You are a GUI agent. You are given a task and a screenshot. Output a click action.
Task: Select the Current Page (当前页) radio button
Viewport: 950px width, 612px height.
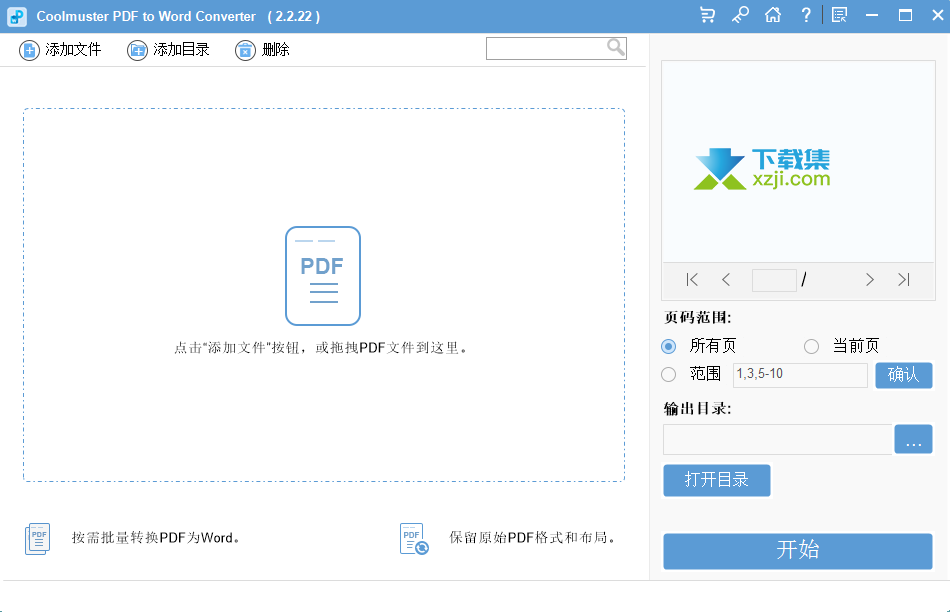coord(811,346)
